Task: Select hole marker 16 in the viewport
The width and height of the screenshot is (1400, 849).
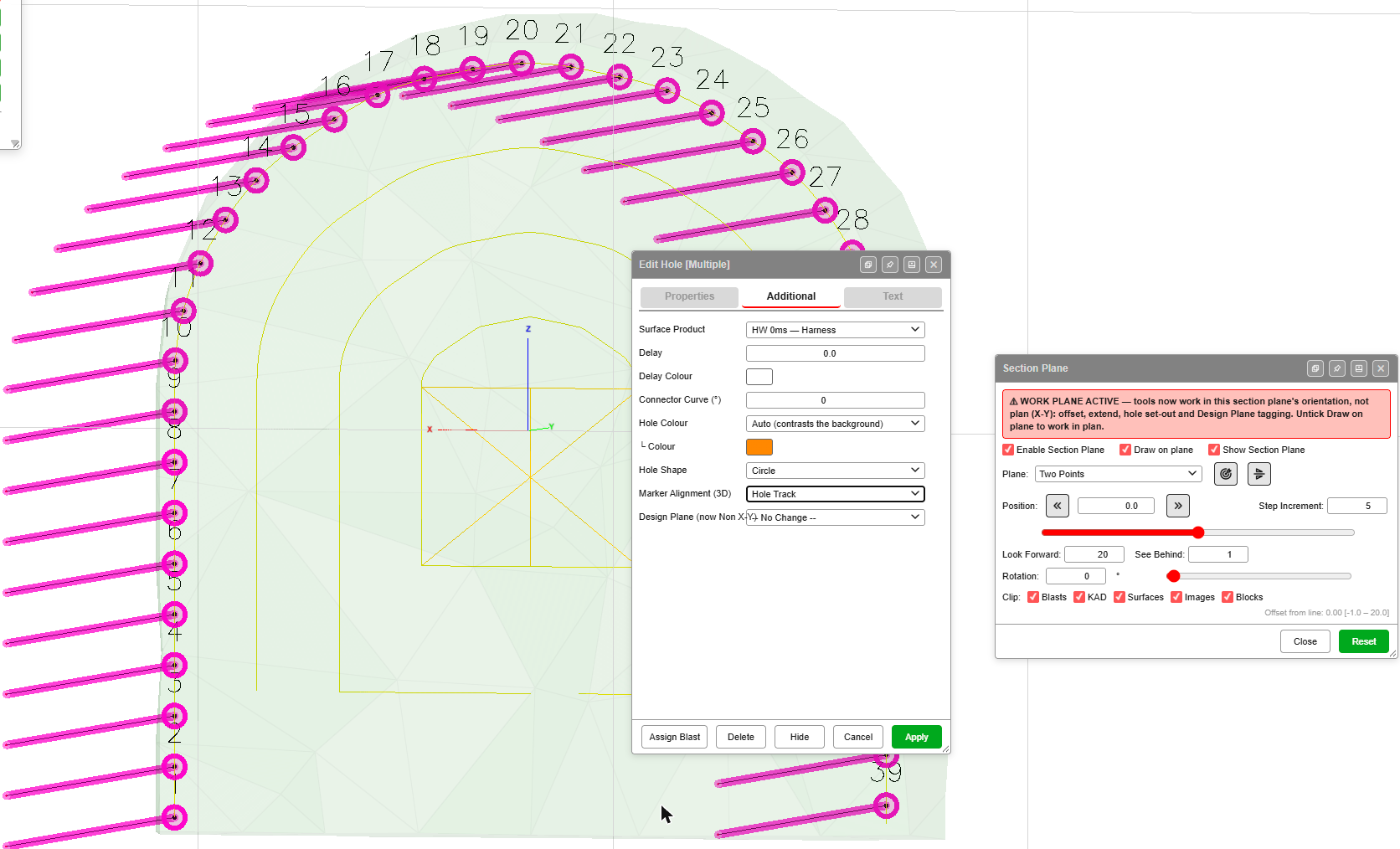Action: click(334, 120)
